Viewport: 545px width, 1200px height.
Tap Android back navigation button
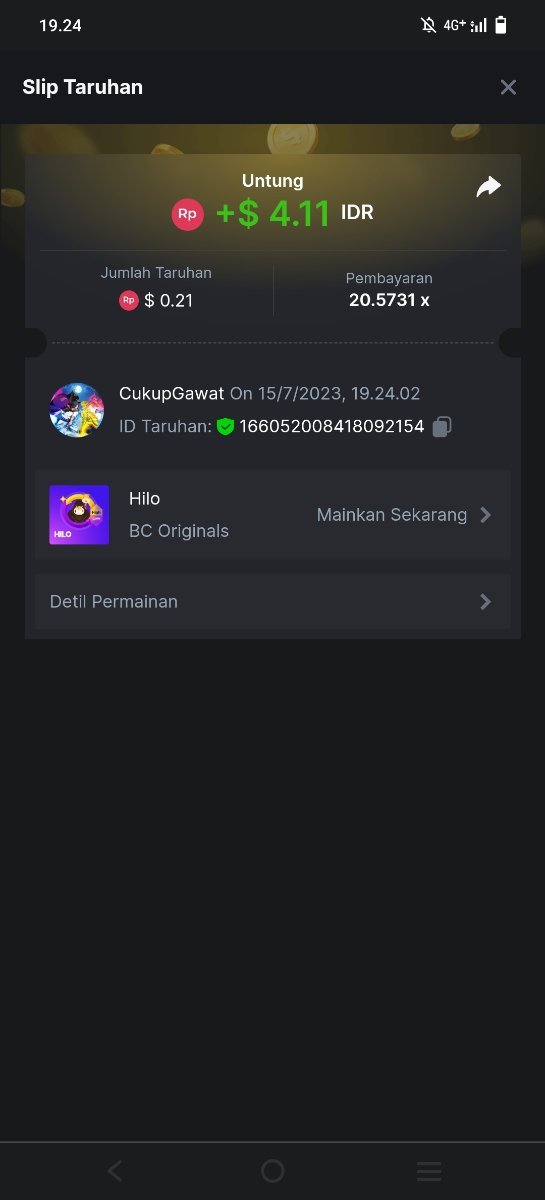click(x=115, y=1171)
